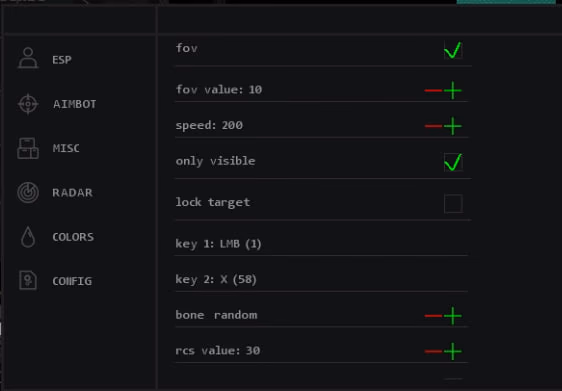The height and width of the screenshot is (391, 562).
Task: Disable the fov checkbox
Action: coord(453,50)
